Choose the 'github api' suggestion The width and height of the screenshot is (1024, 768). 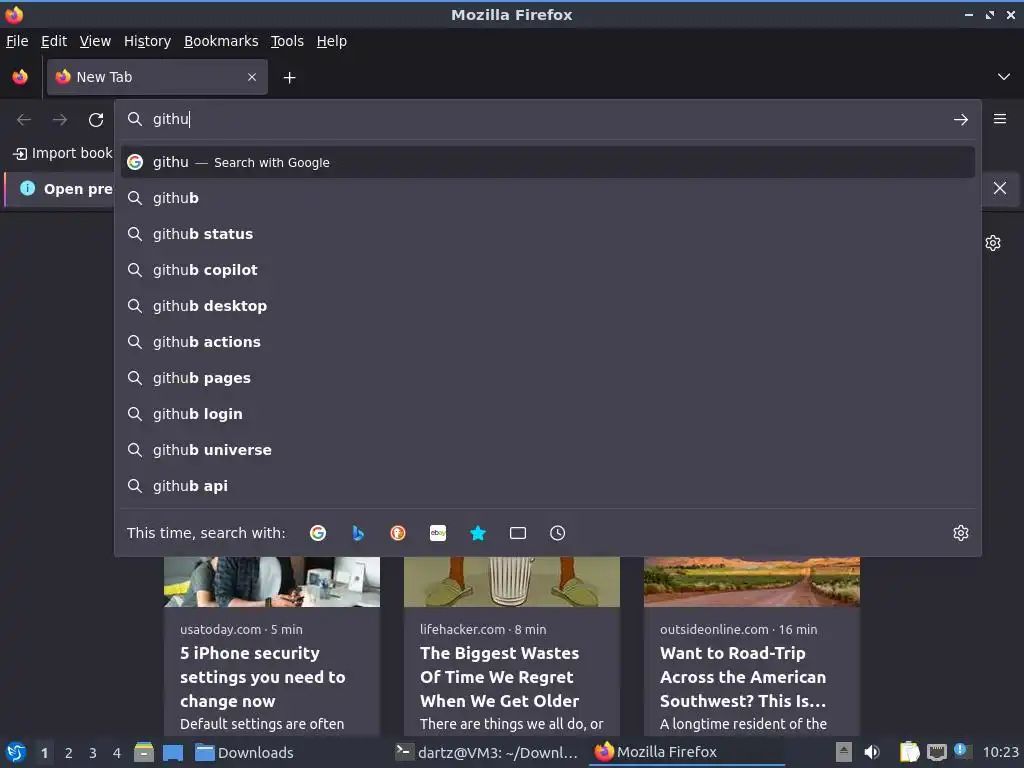547,486
